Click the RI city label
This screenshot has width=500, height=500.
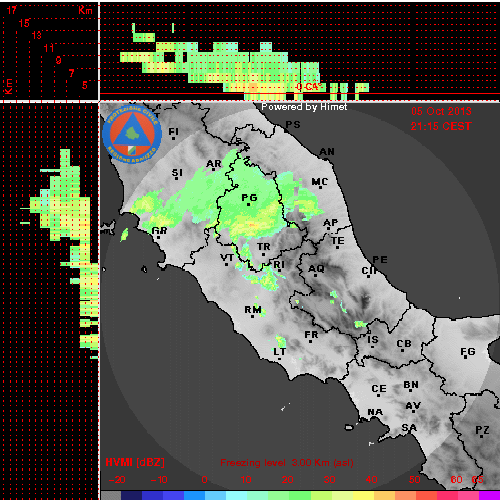[279, 265]
